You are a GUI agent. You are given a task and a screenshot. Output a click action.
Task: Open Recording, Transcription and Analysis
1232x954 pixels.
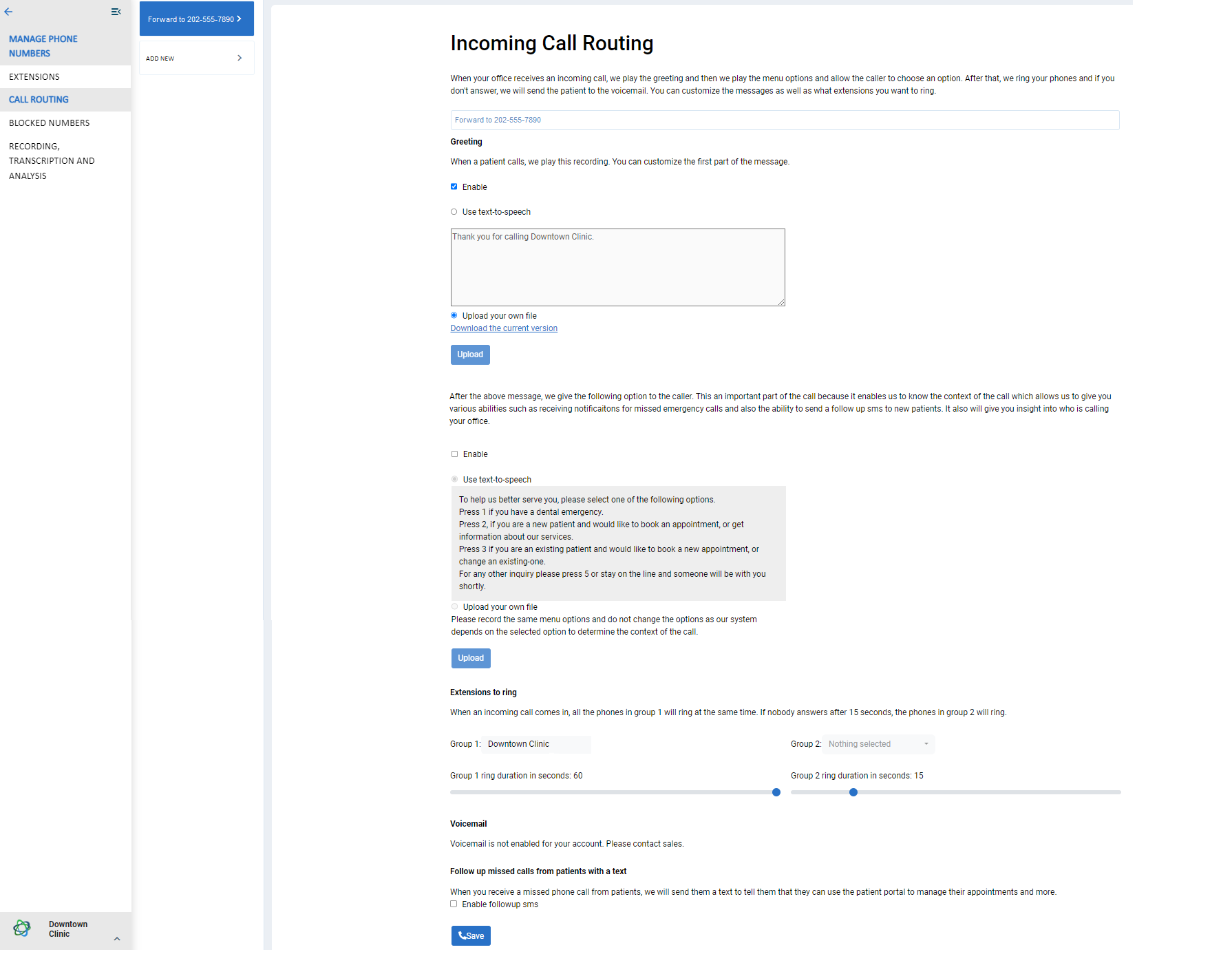(x=52, y=161)
